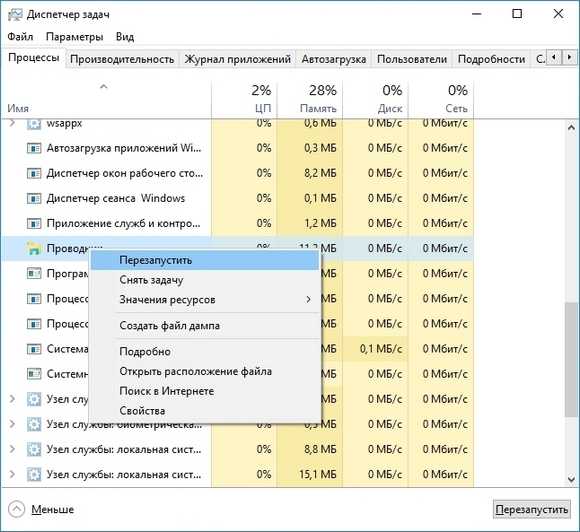
Task: Click the Диспетчер сеанса Windows process icon
Action: (x=34, y=199)
